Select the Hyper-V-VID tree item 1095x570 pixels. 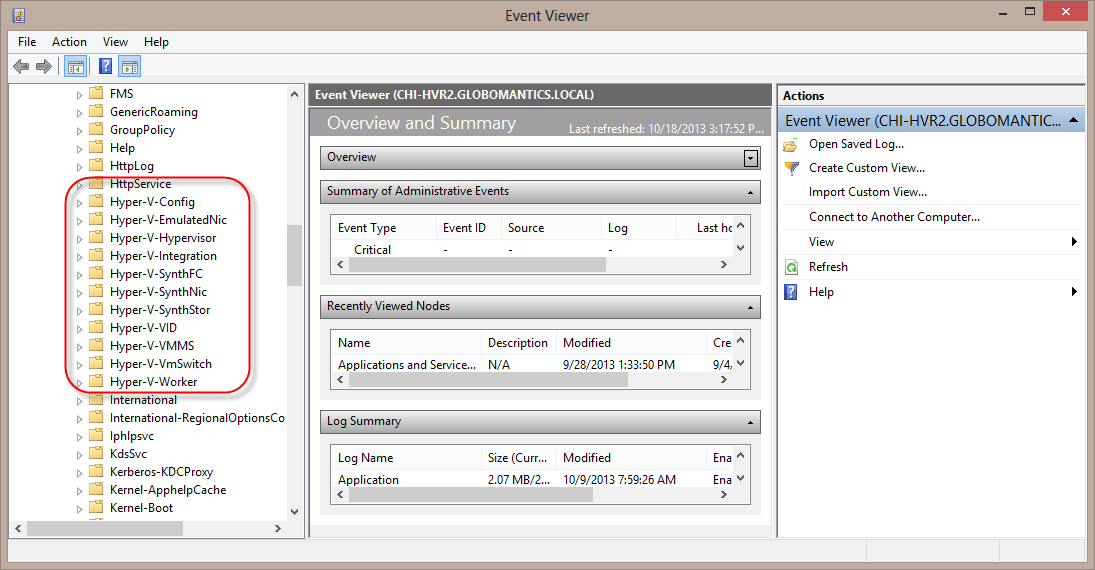[x=143, y=328]
